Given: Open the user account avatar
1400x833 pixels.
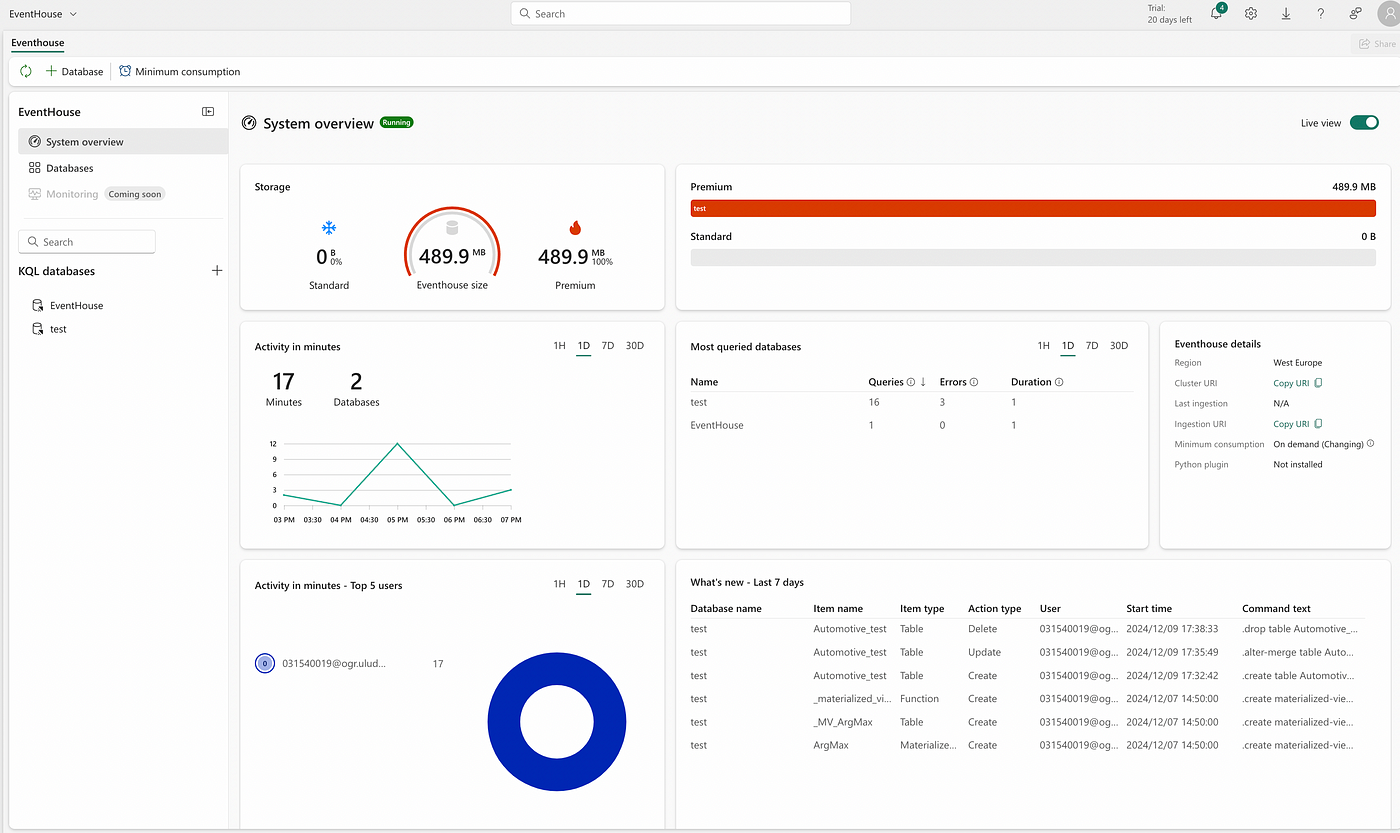Looking at the screenshot, I should (1388, 14).
